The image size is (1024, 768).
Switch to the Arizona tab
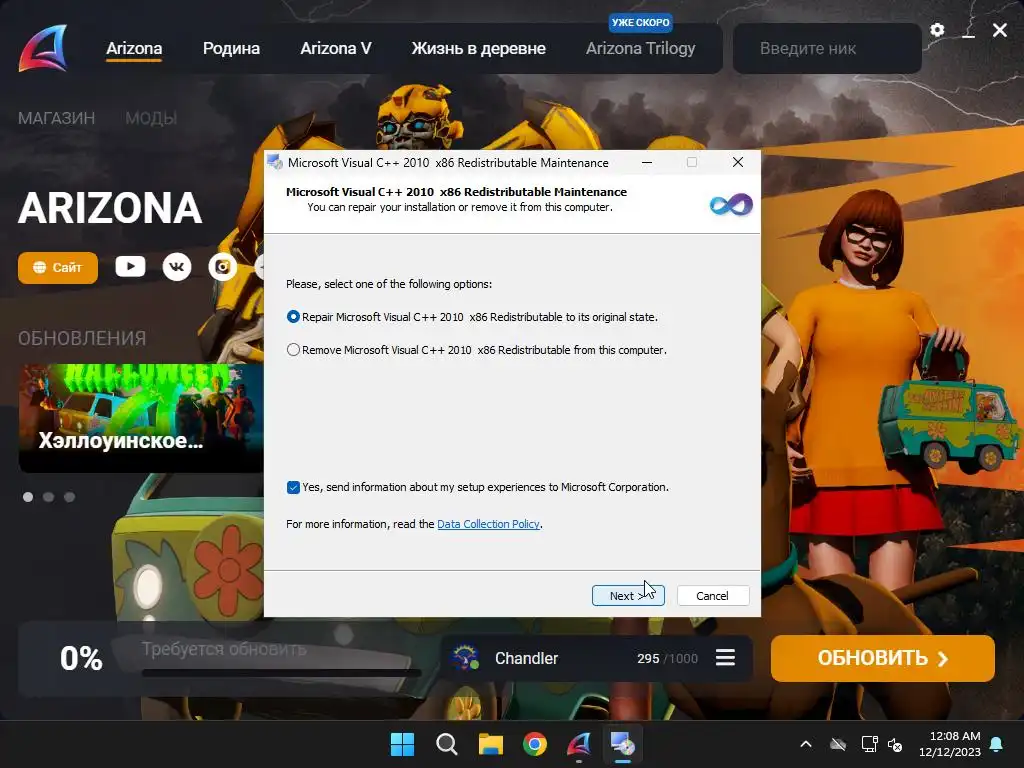[x=134, y=48]
